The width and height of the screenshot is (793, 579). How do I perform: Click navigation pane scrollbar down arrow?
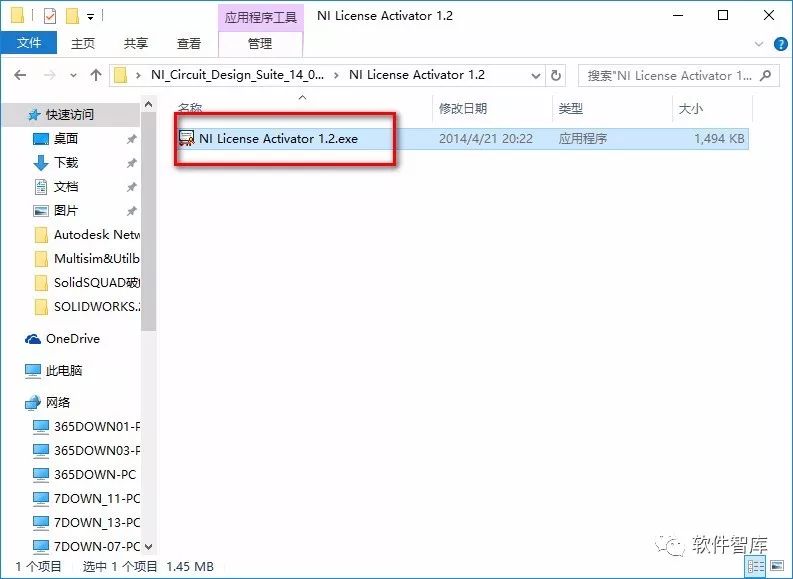tap(149, 547)
